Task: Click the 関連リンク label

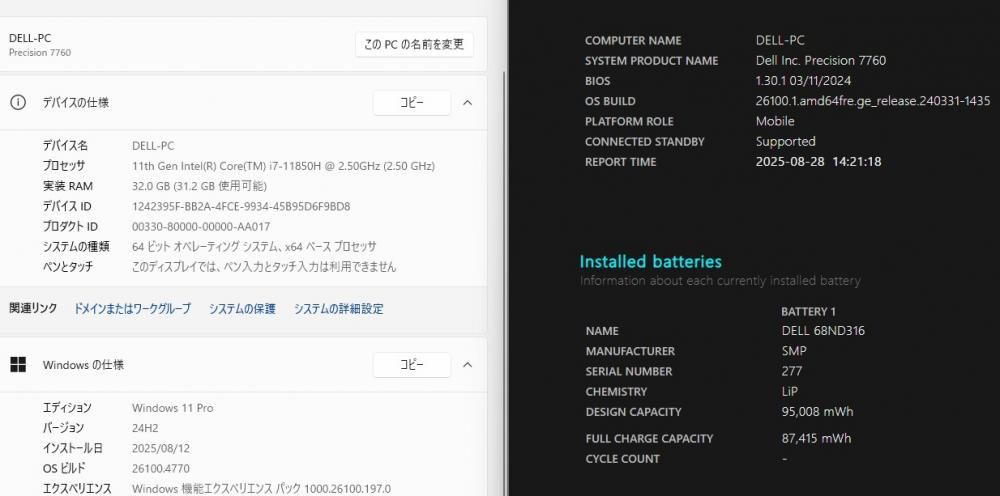Action: [x=33, y=309]
